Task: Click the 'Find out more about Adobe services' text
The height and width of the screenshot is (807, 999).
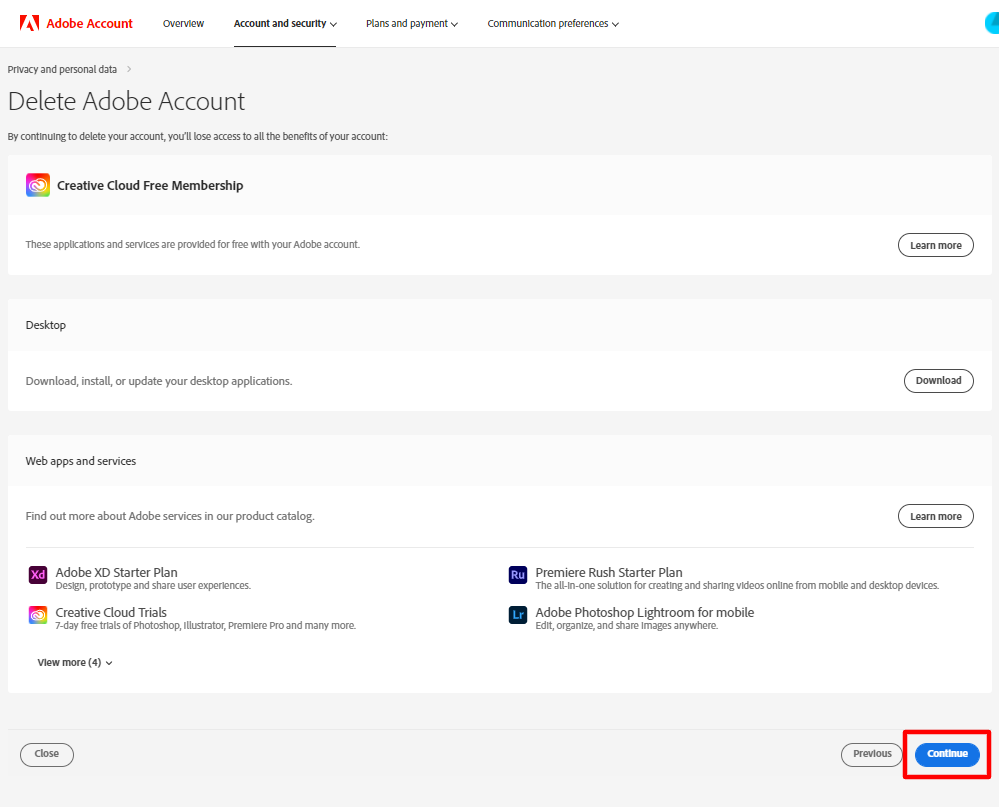Action: coord(170,516)
